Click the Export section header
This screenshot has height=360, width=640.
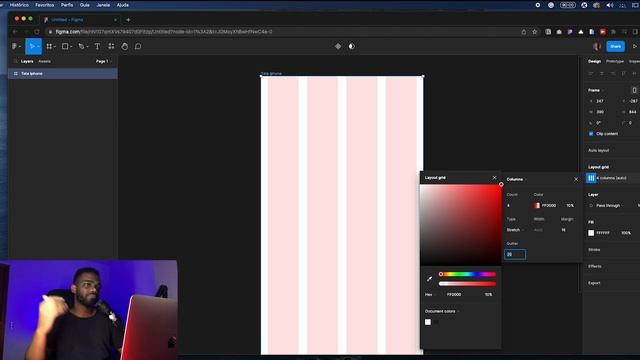tap(594, 283)
